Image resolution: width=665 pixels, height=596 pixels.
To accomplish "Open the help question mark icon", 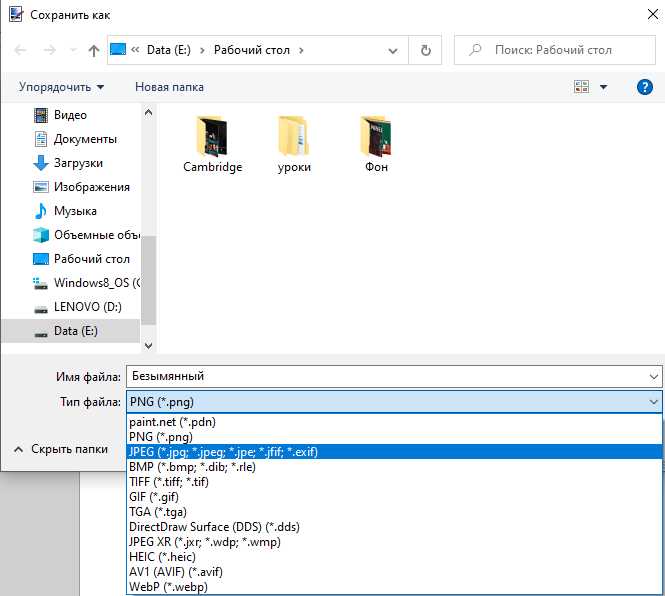I will point(645,87).
